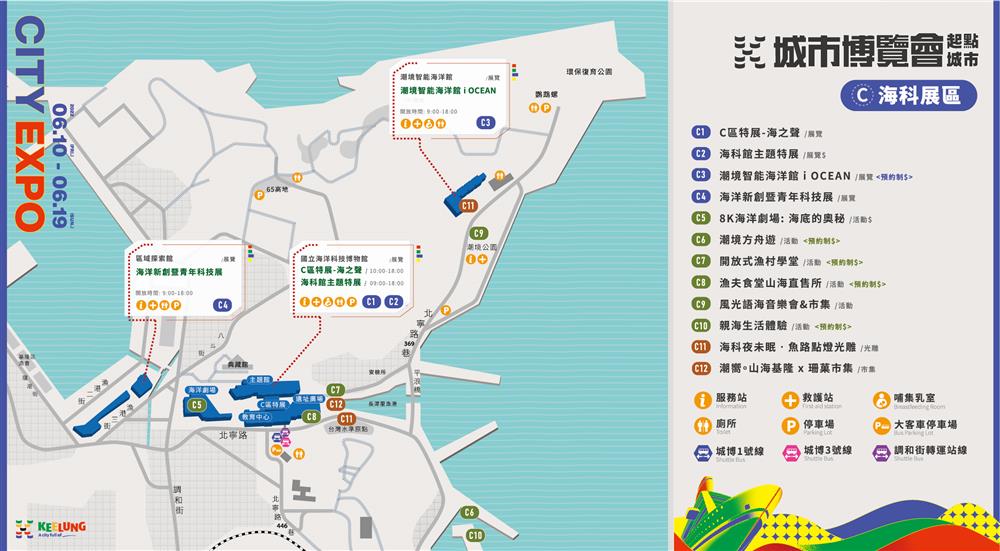Image resolution: width=1000 pixels, height=551 pixels.
Task: Select the 教育中心 building label on the map
Action: [257, 416]
